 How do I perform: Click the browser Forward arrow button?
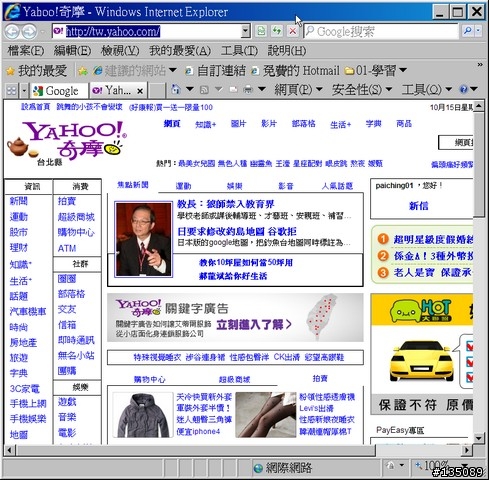pyautogui.click(x=29, y=32)
